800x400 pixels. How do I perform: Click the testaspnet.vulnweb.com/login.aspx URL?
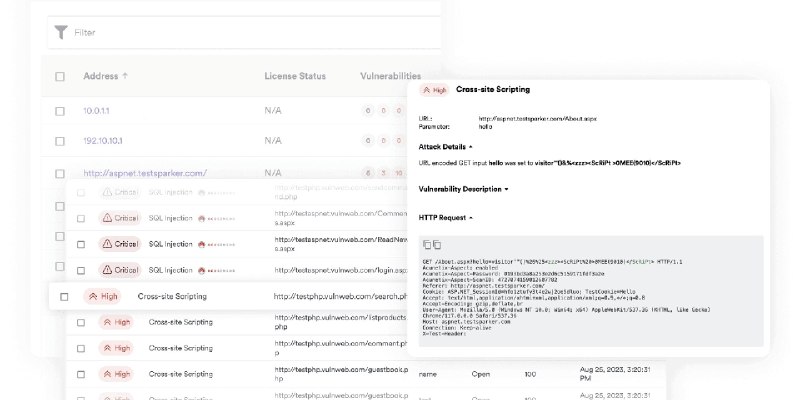pyautogui.click(x=341, y=270)
